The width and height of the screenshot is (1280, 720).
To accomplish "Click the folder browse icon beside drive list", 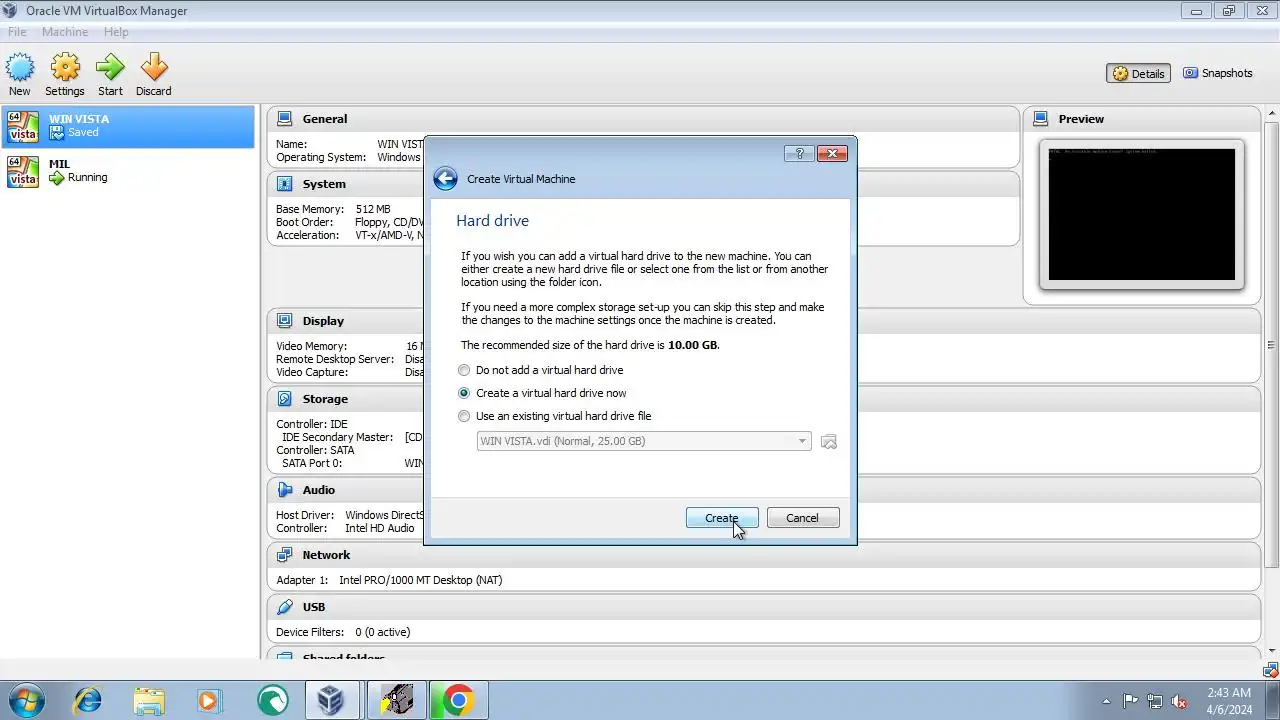I will (x=828, y=442).
